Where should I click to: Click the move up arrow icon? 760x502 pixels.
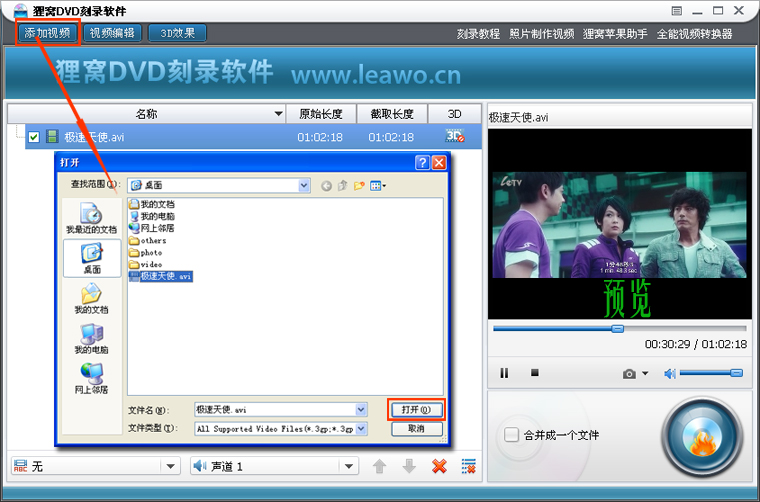pyautogui.click(x=380, y=466)
